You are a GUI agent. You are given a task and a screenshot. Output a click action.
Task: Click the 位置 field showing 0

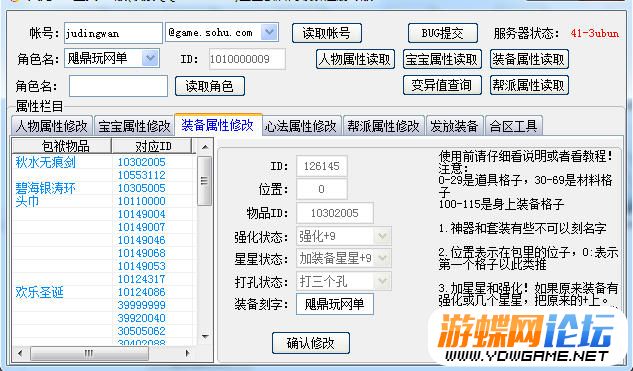point(322,189)
